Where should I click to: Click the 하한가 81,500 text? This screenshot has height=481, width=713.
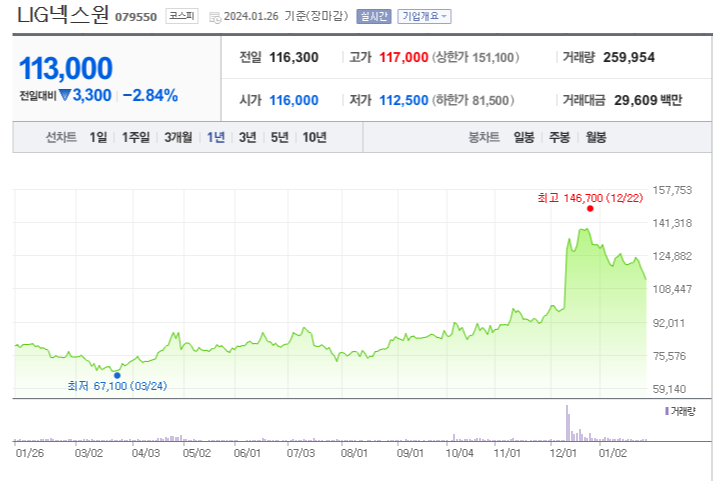point(473,100)
